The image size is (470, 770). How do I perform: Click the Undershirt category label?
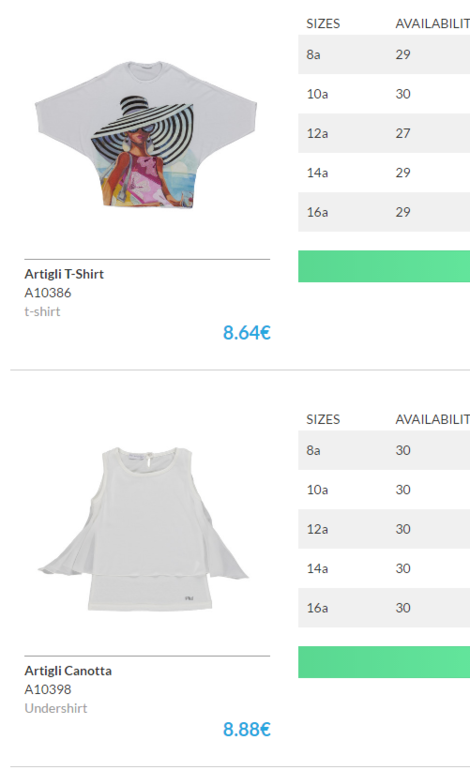click(55, 708)
